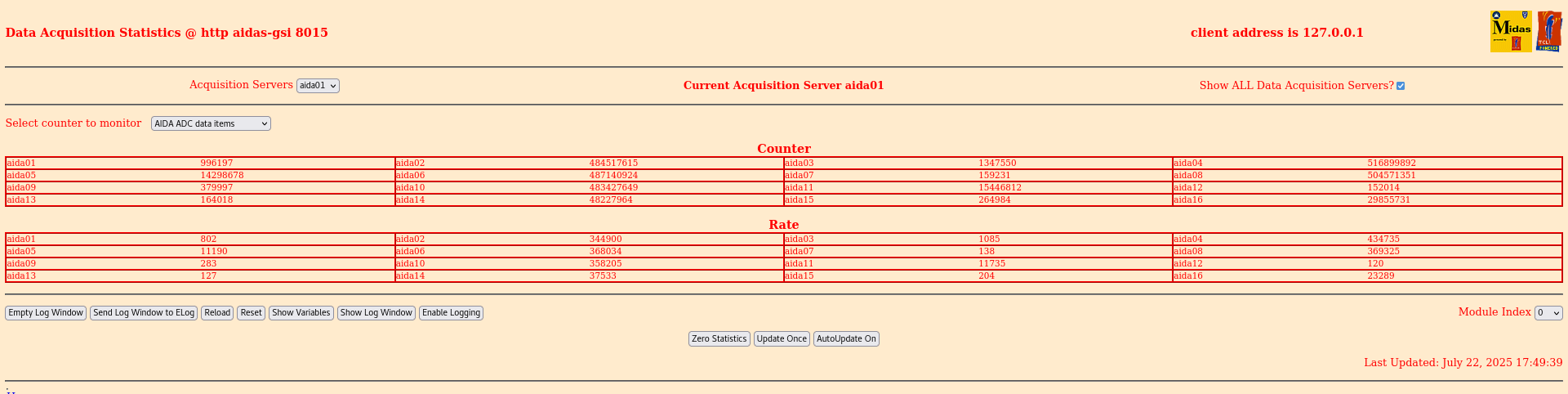Click Rate value 127 for aida13
The height and width of the screenshot is (394, 1568).
pyautogui.click(x=208, y=276)
